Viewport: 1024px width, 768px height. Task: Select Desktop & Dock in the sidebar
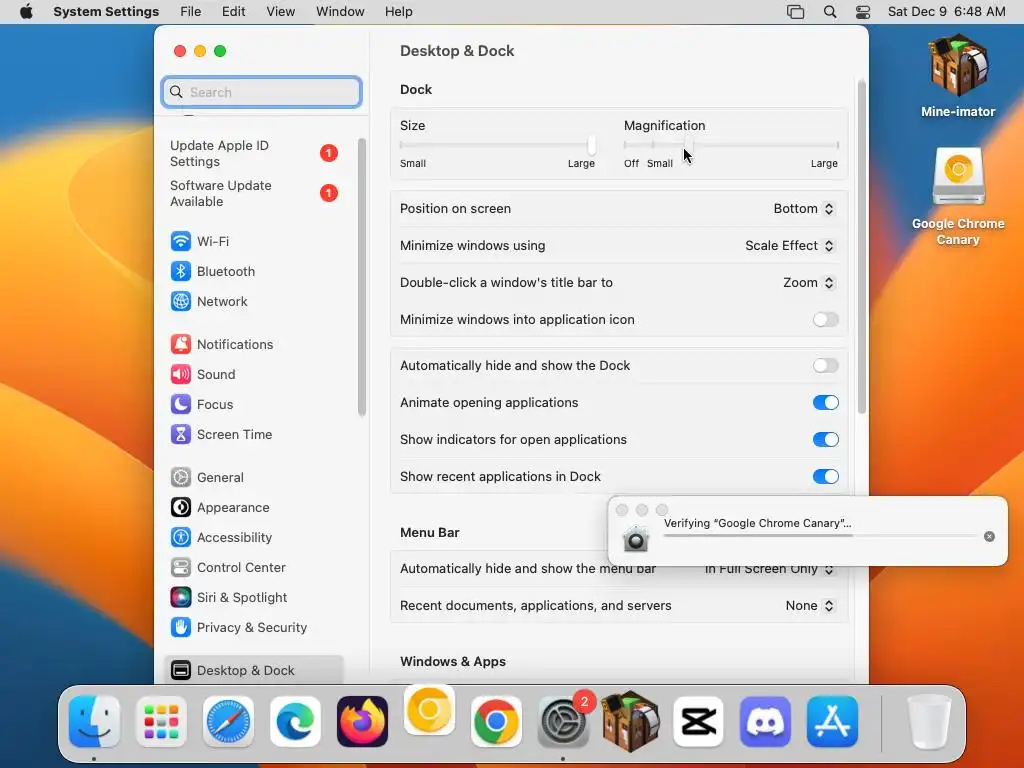click(255, 670)
